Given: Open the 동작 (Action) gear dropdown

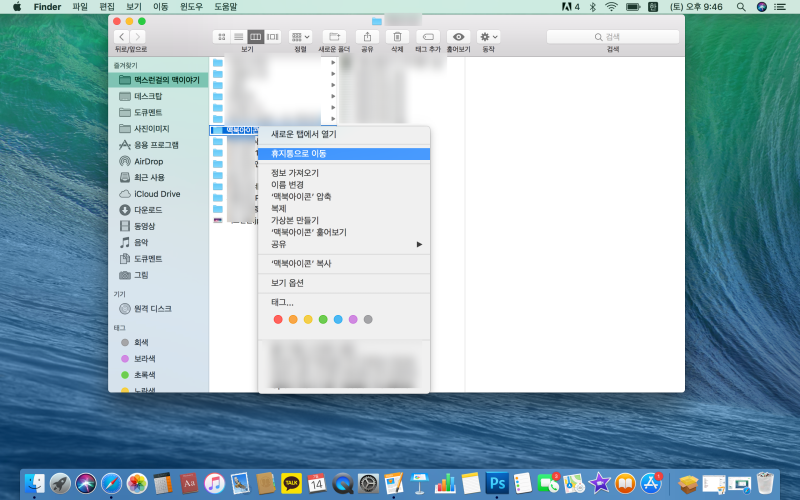Looking at the screenshot, I should point(489,37).
